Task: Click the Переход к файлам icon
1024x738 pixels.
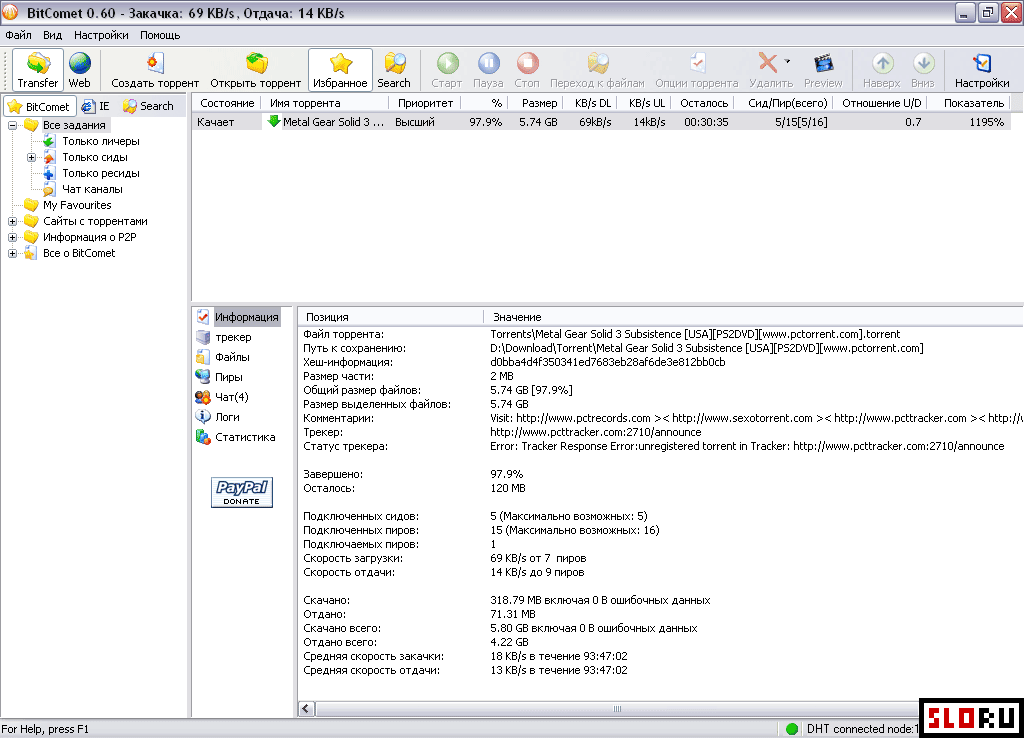Action: coord(598,63)
